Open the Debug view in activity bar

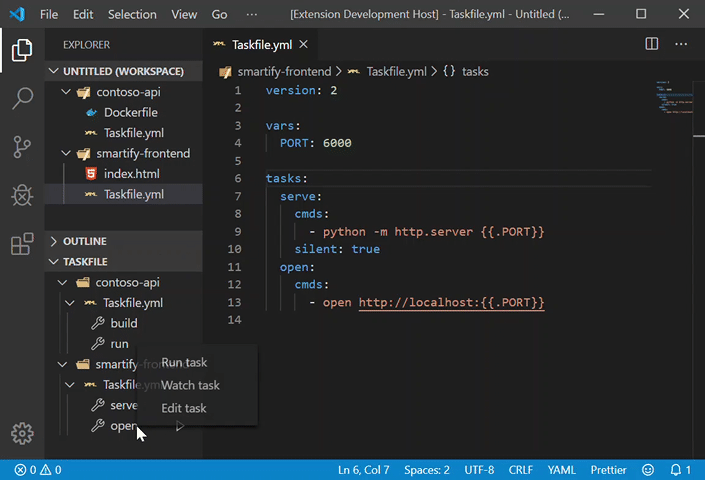(22, 196)
